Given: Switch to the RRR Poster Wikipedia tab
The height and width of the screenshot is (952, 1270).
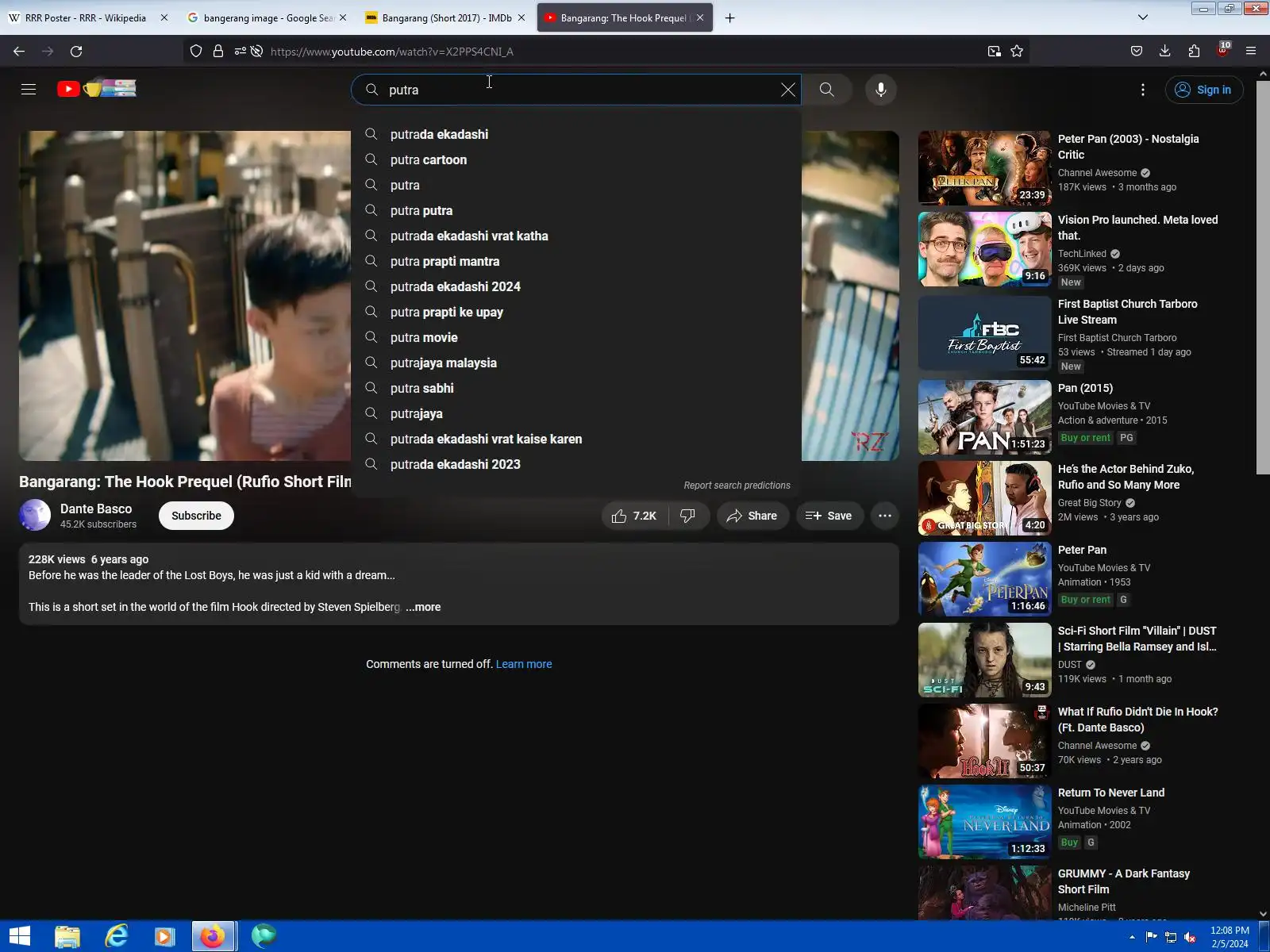Looking at the screenshot, I should [x=86, y=17].
